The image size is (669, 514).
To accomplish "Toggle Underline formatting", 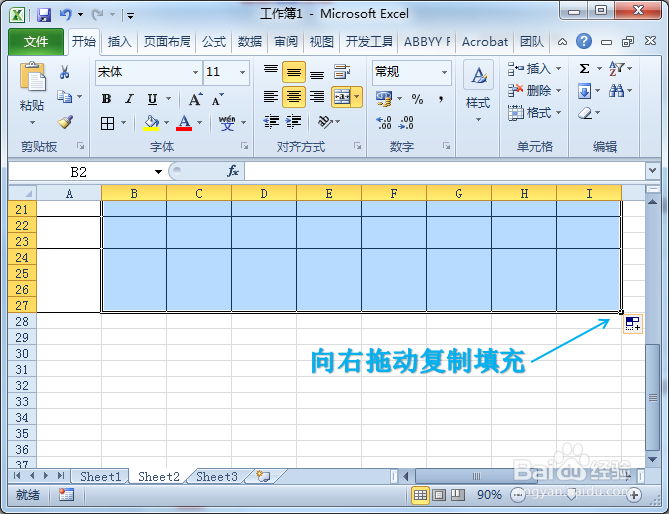I will coord(152,99).
